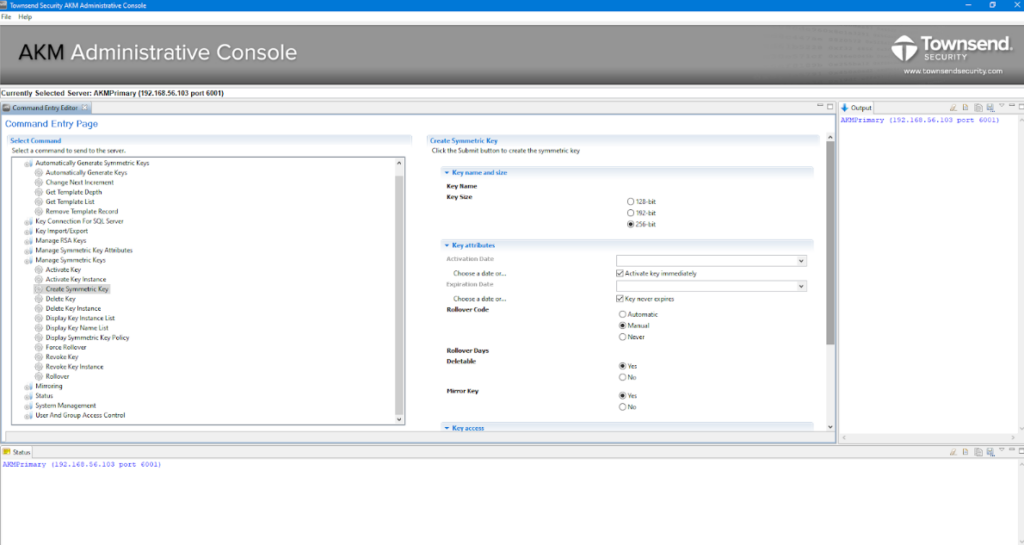The height and width of the screenshot is (545, 1024).
Task: Click the Townsend Security logo
Action: [x=952, y=49]
